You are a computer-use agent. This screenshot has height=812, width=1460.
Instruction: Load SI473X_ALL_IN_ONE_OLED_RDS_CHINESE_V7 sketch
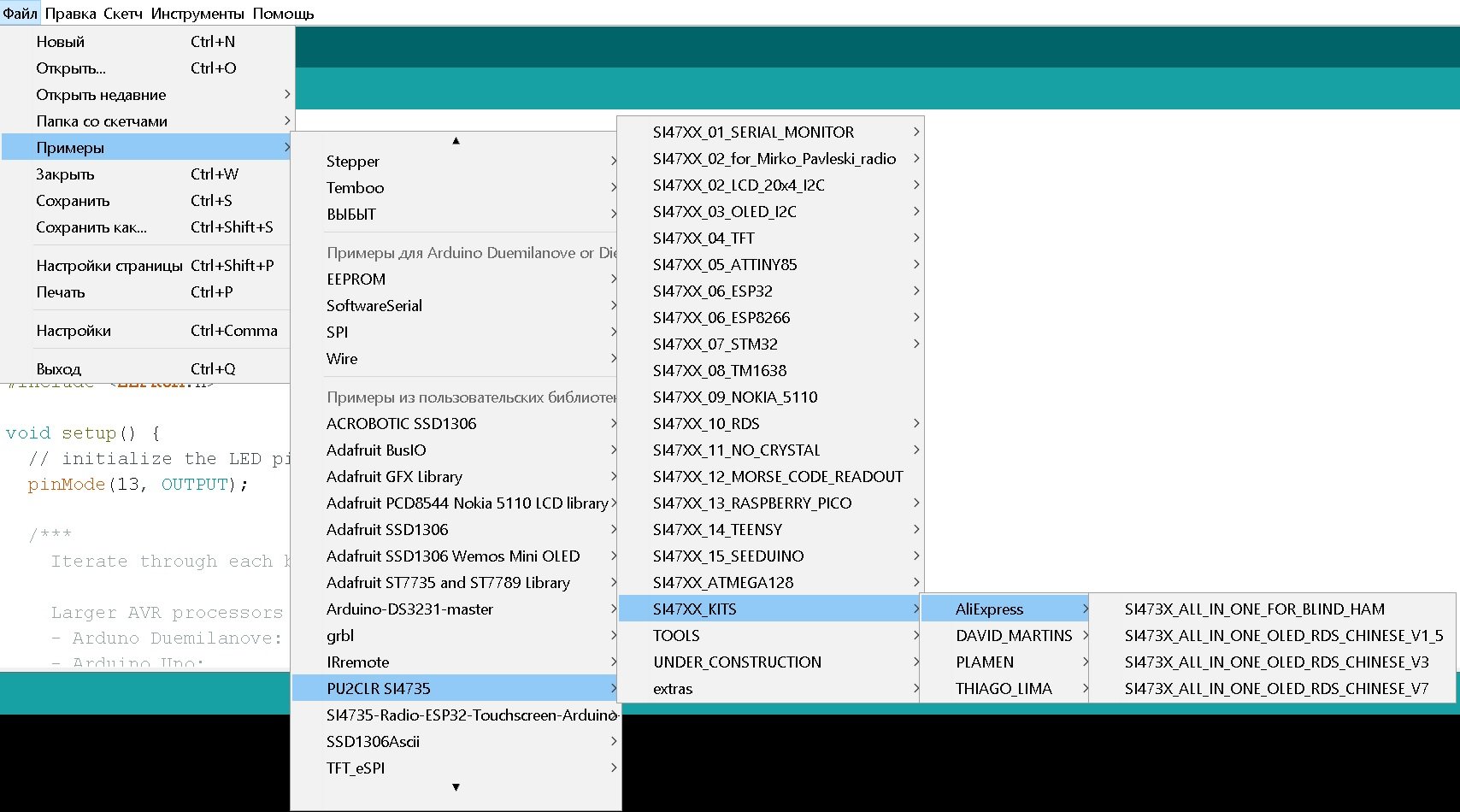tap(1273, 689)
